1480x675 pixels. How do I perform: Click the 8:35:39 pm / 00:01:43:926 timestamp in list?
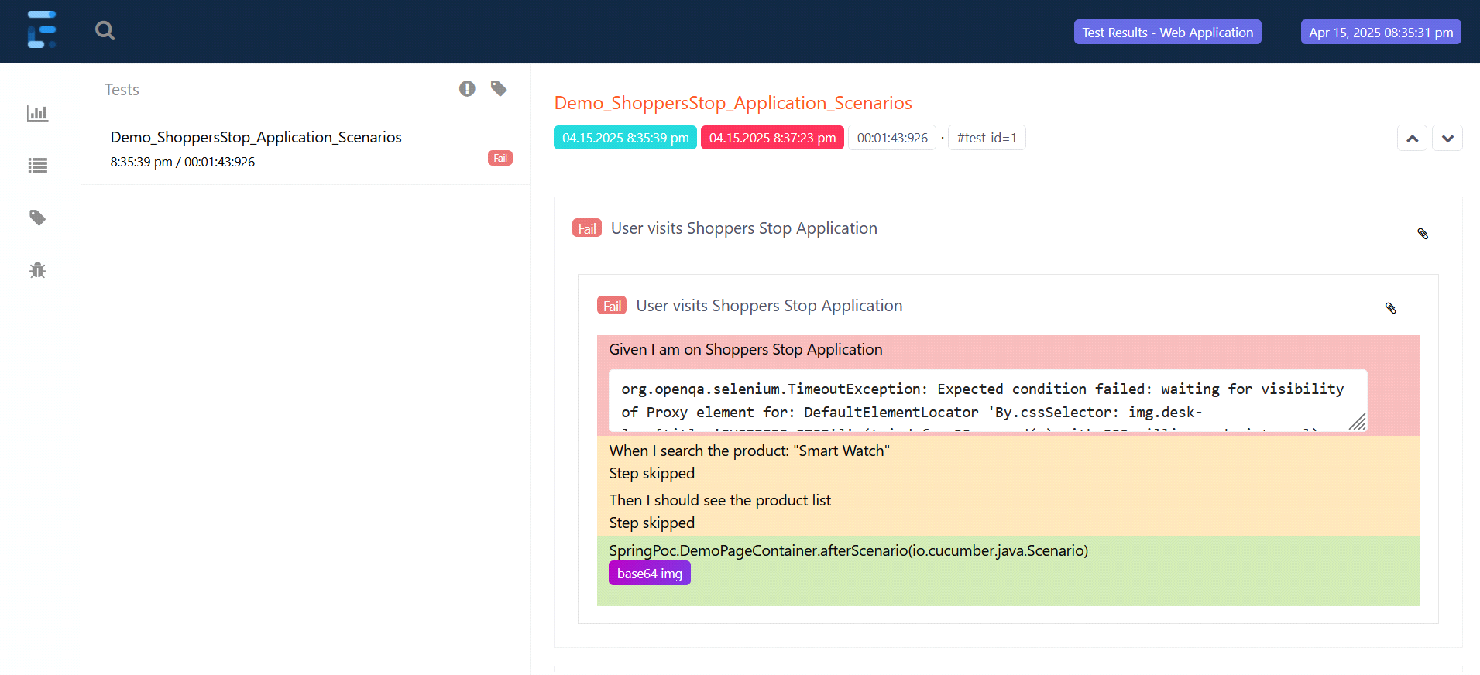point(183,161)
